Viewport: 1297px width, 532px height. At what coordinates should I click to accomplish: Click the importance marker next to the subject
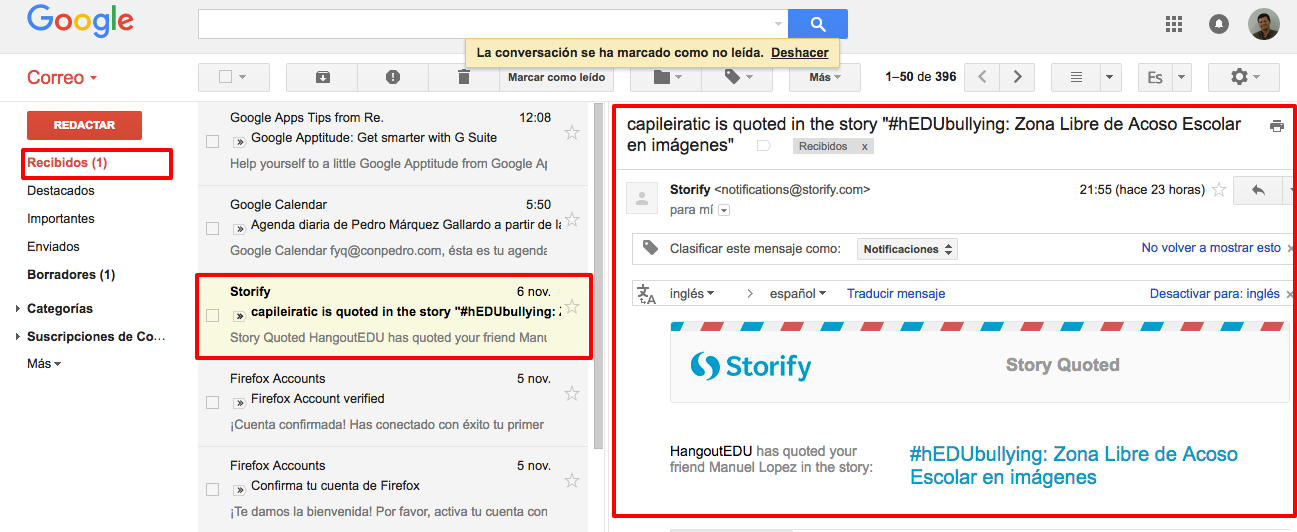pyautogui.click(x=764, y=146)
